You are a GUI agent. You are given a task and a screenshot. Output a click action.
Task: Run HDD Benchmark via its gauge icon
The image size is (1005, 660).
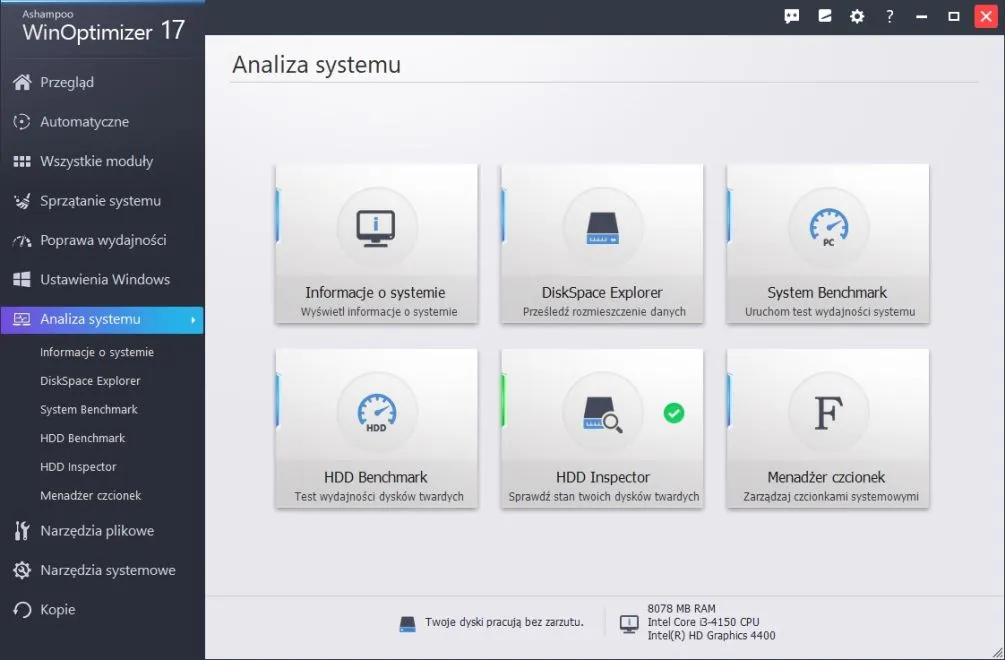point(376,412)
